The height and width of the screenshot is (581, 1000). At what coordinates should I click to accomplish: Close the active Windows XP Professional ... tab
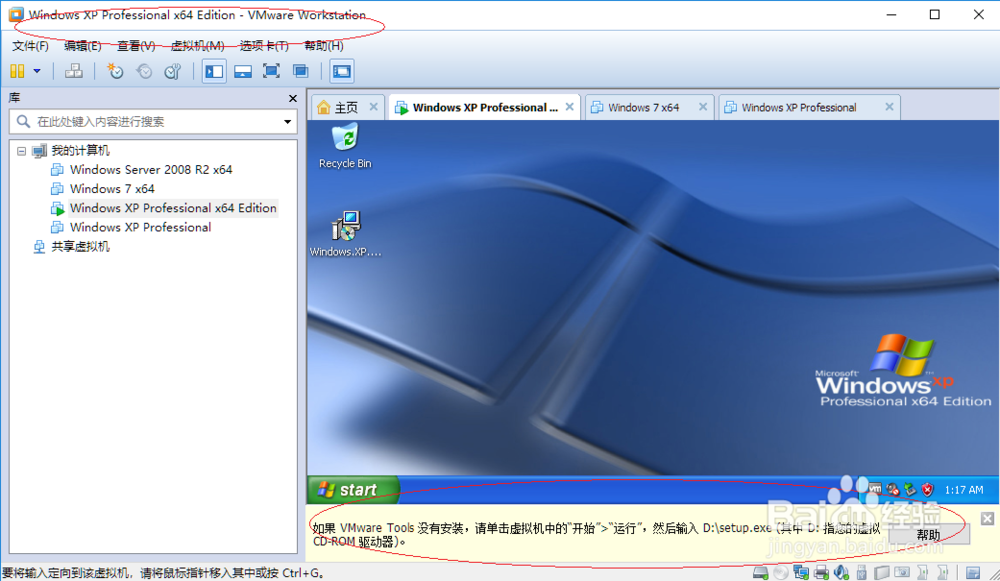point(570,107)
